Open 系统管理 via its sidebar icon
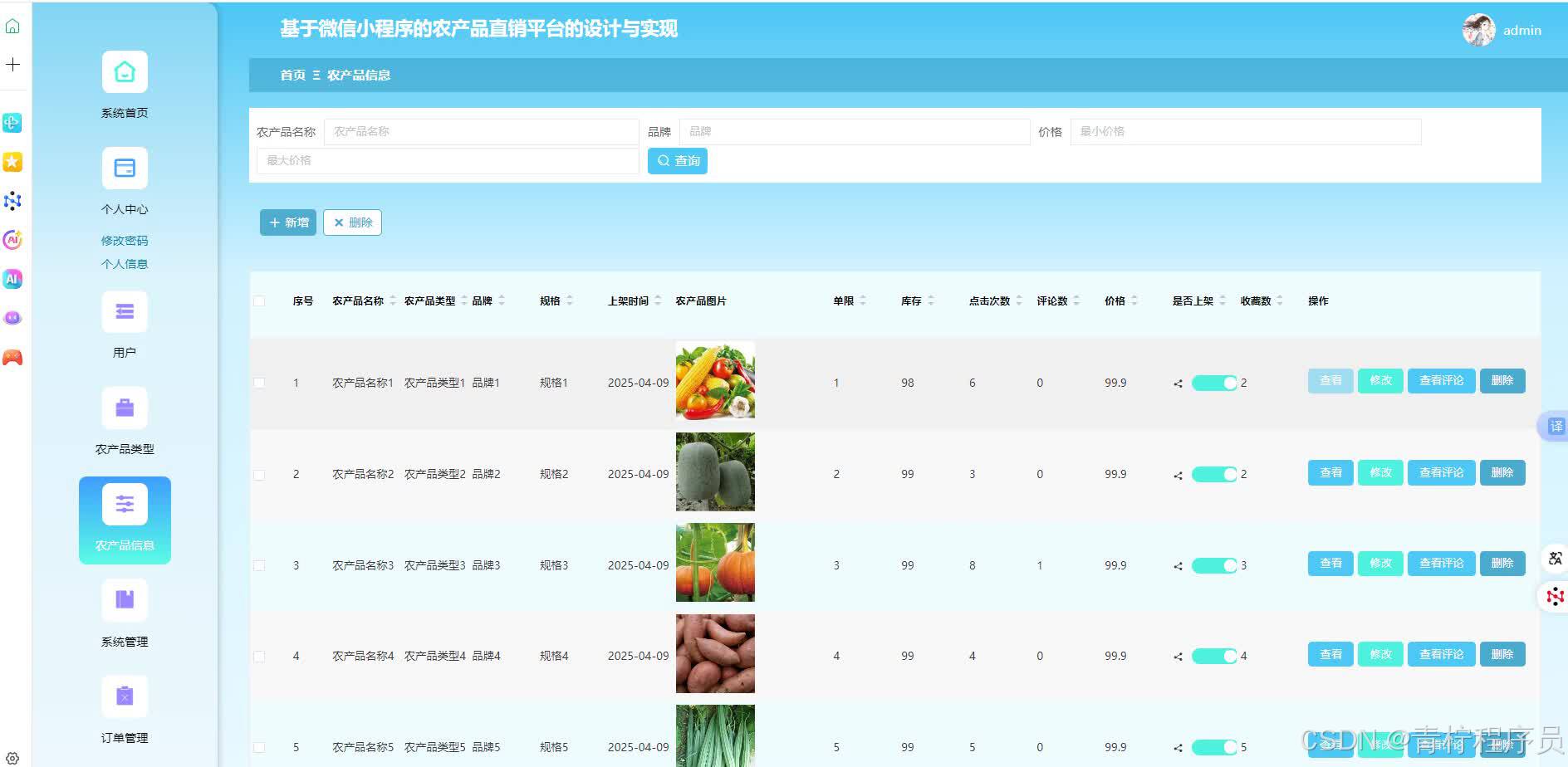Image resolution: width=1568 pixels, height=767 pixels. point(124,599)
